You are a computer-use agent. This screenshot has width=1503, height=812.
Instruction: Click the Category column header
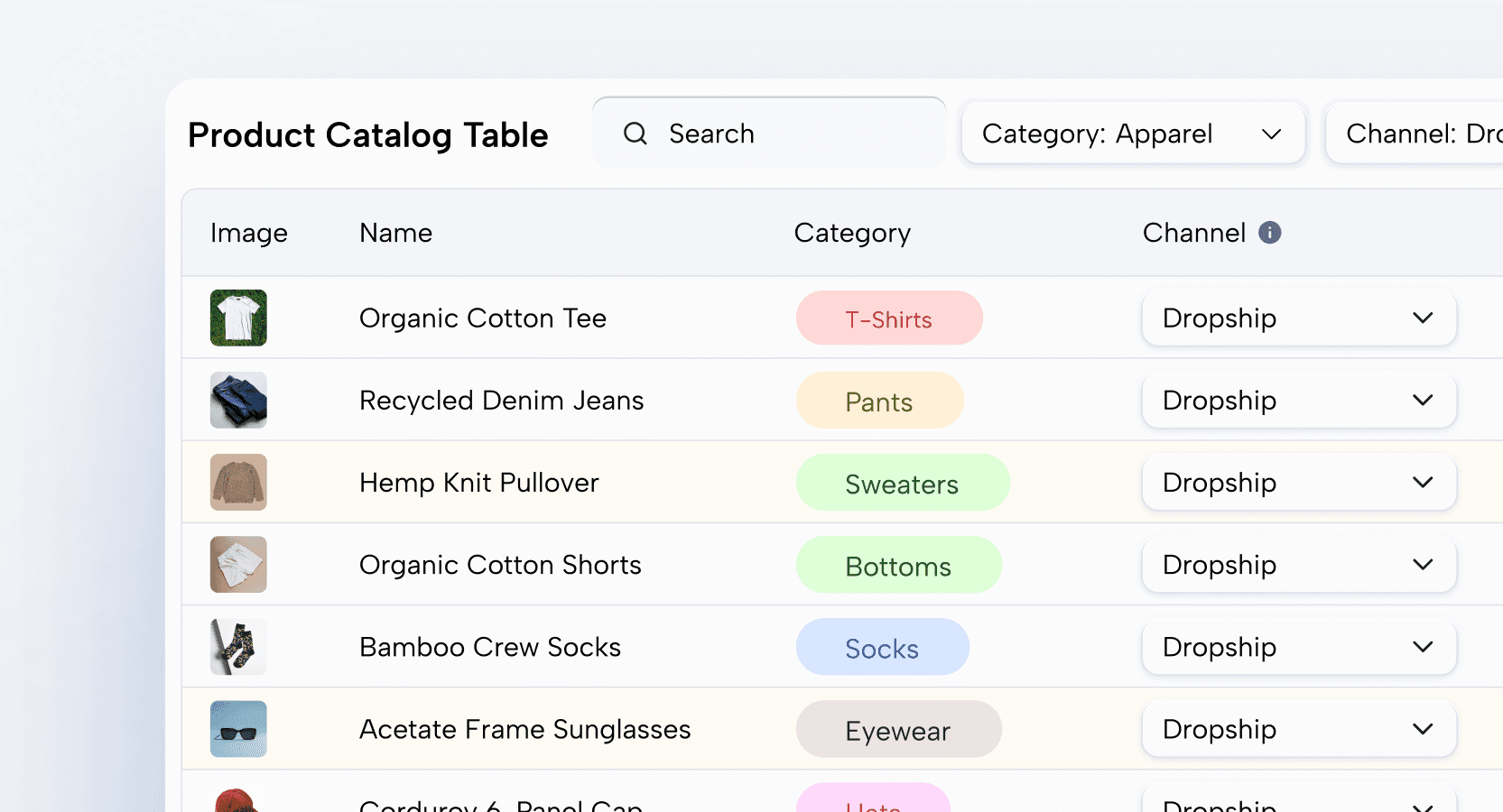pyautogui.click(x=852, y=233)
